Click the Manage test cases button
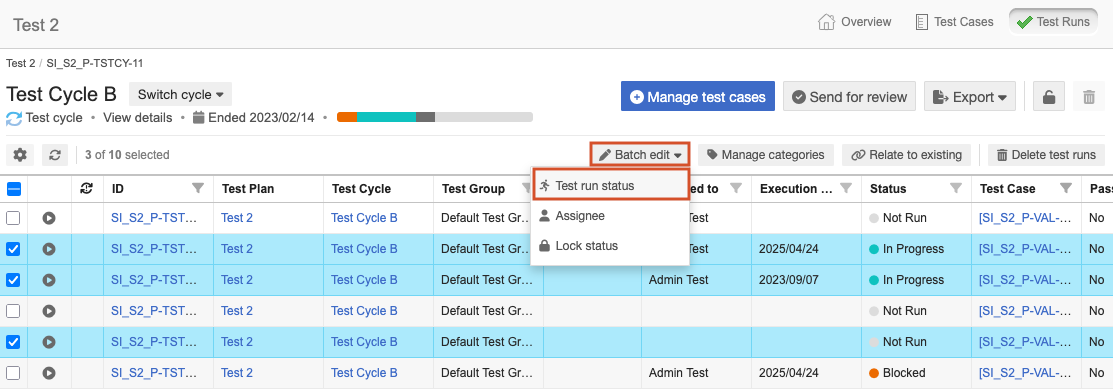 click(x=698, y=97)
